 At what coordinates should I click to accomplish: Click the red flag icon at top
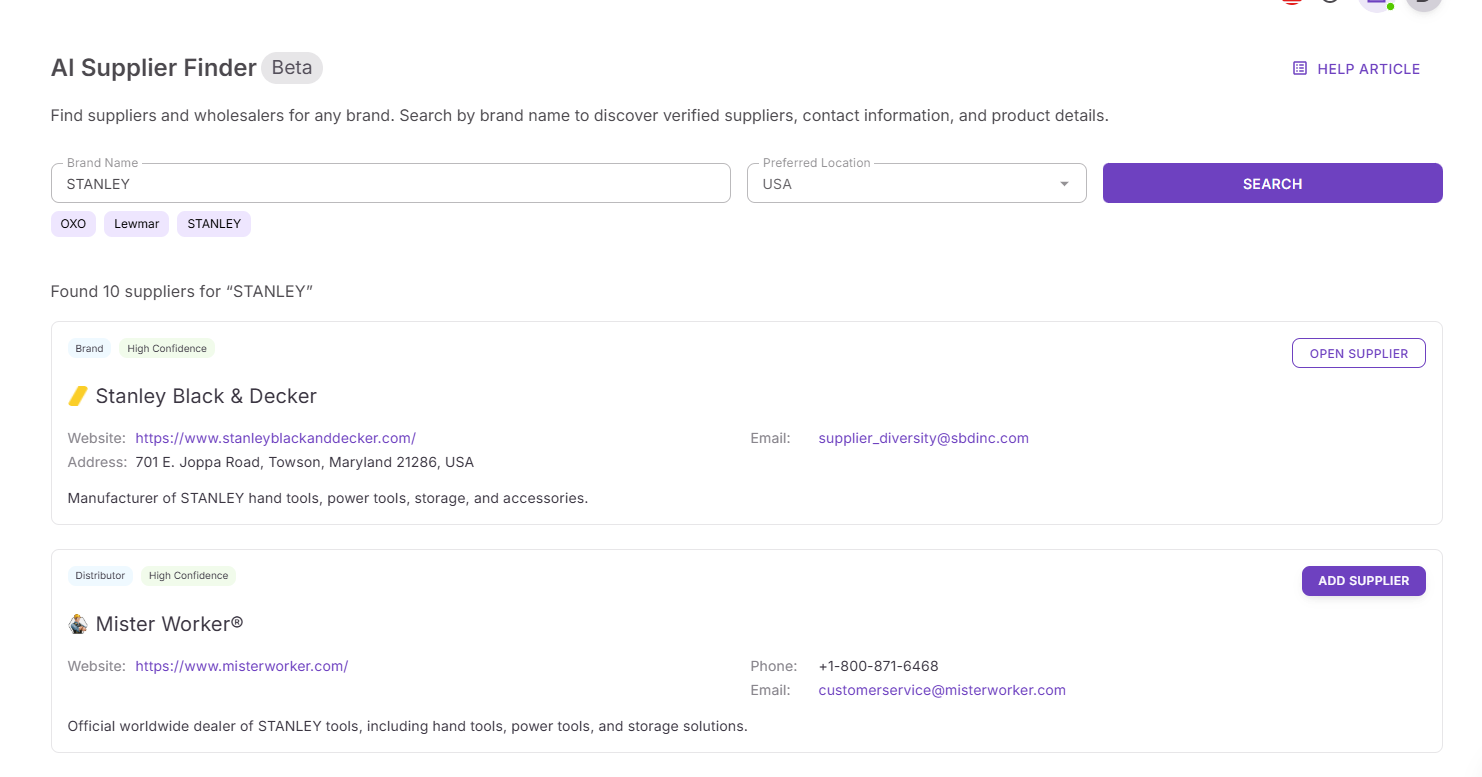coord(1292,2)
